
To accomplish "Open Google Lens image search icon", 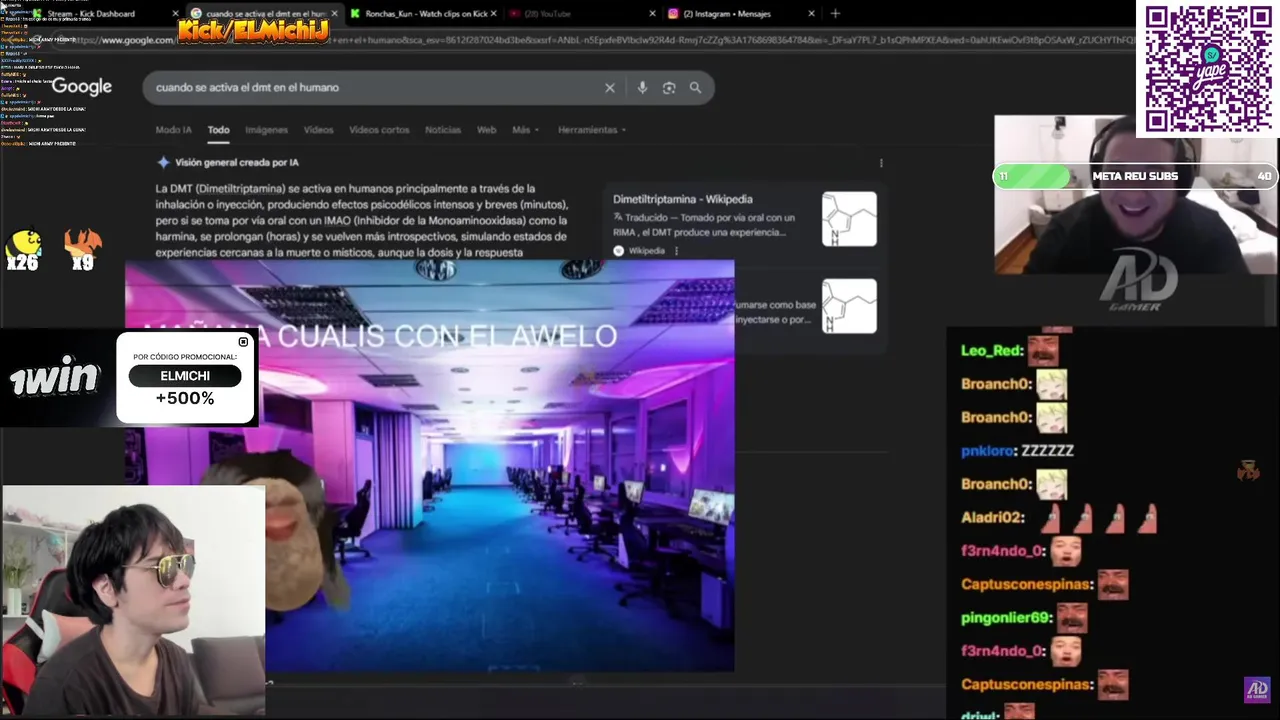I will point(669,88).
